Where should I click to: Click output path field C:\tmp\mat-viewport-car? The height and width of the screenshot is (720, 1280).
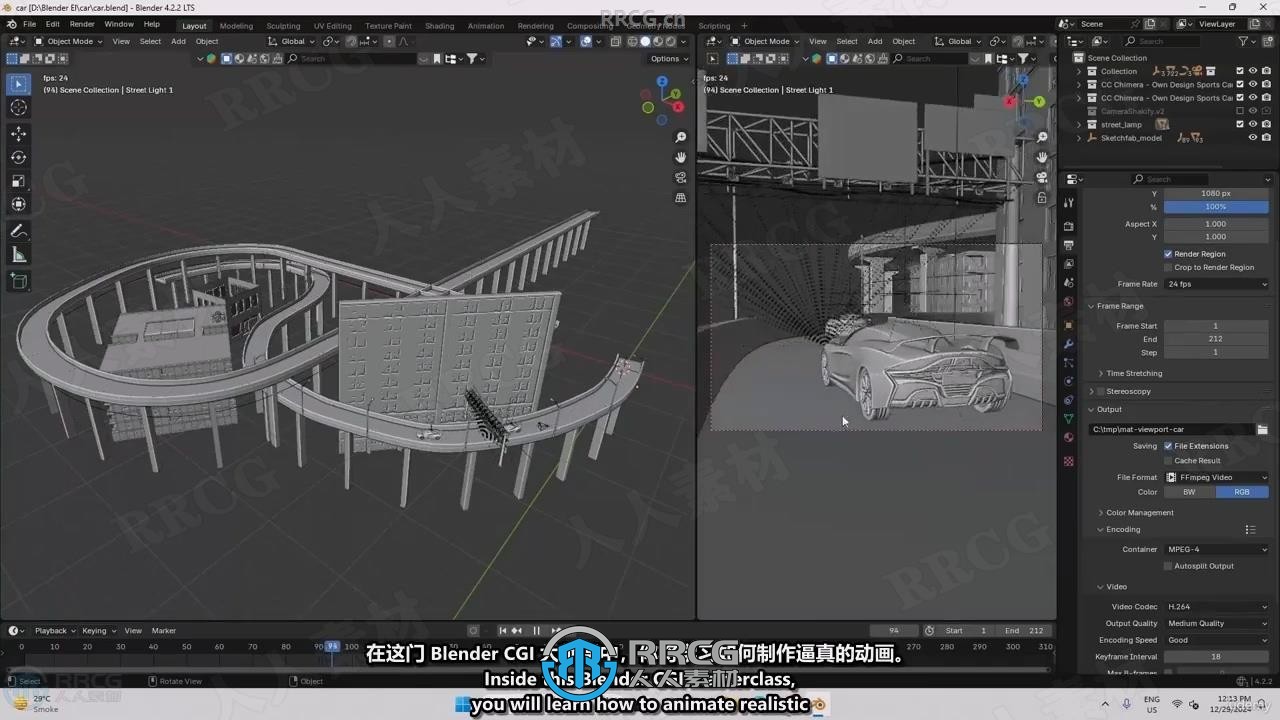click(x=1171, y=429)
